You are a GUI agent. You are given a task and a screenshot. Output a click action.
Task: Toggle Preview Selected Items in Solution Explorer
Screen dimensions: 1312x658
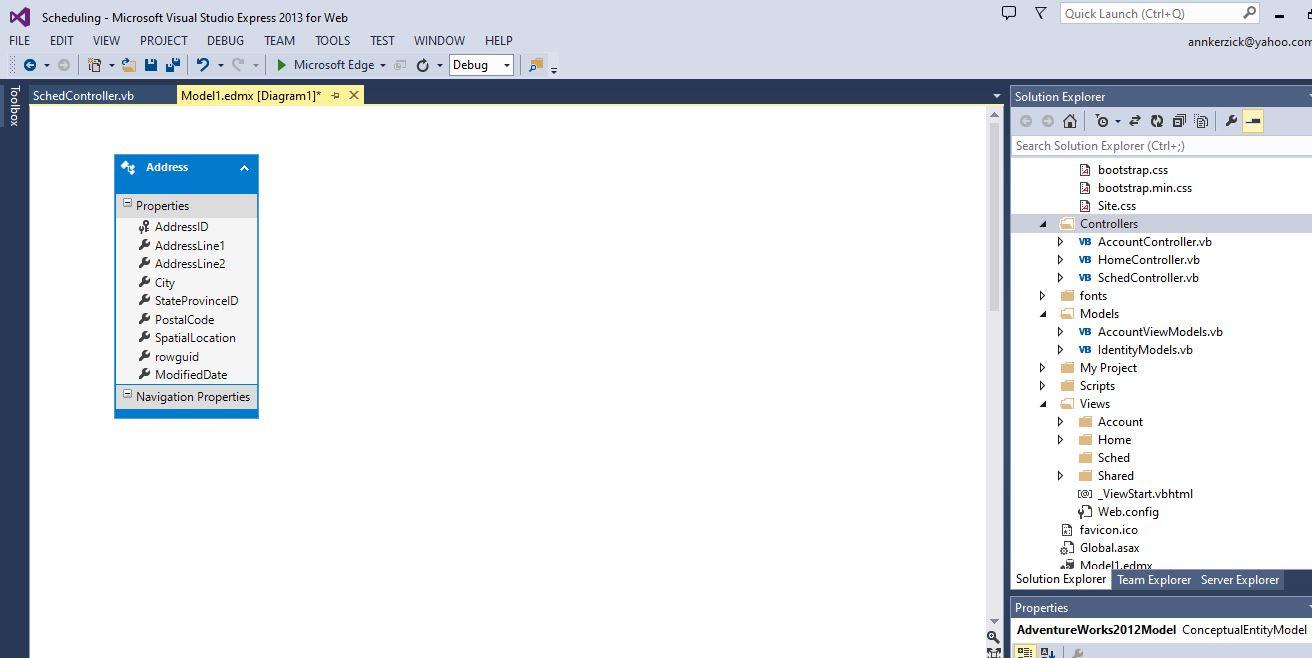[1201, 120]
